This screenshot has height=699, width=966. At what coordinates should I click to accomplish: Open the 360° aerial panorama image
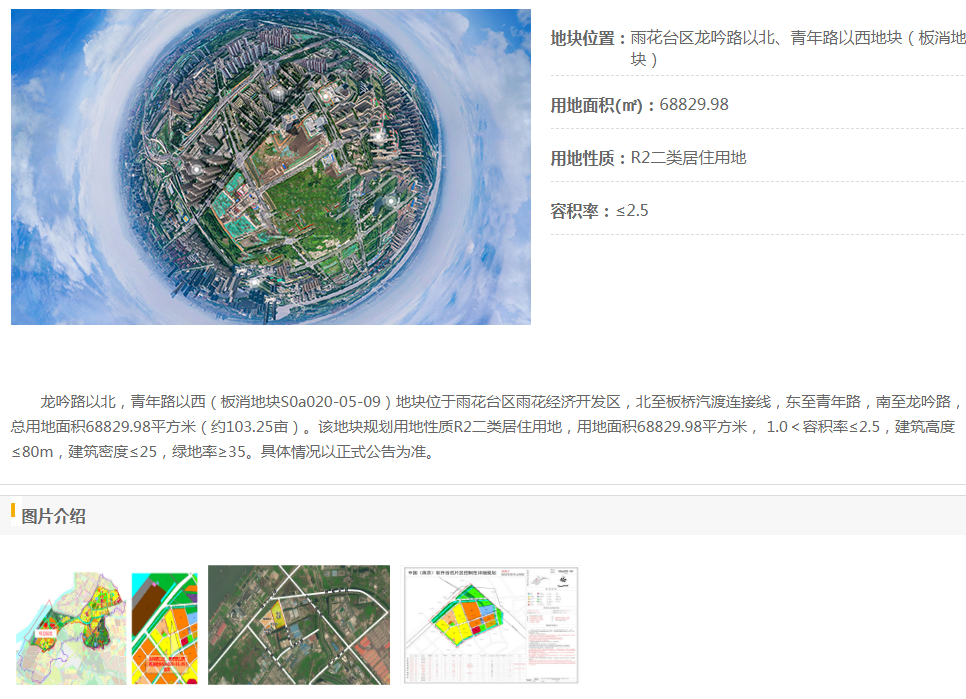270,167
